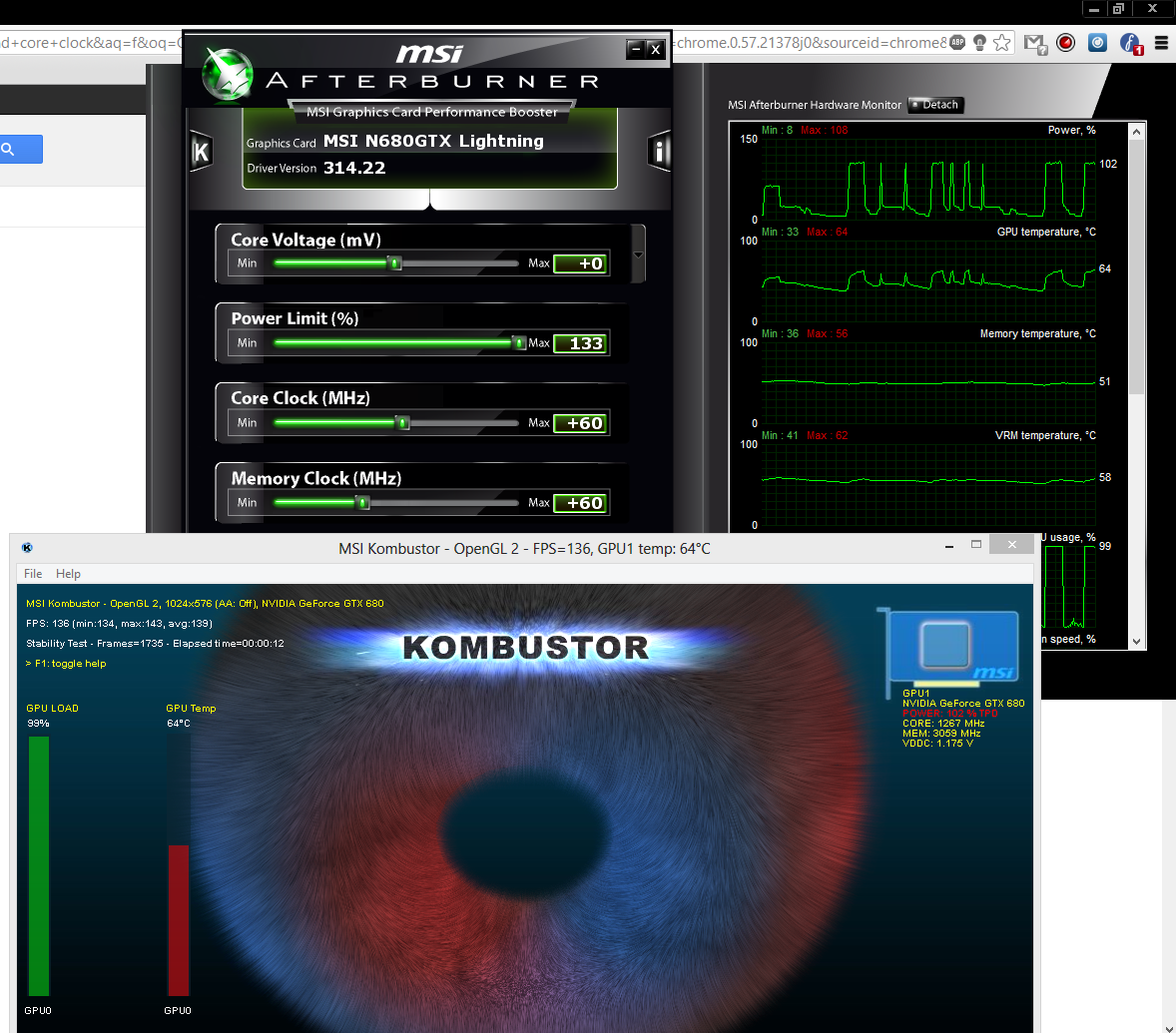Click the Kombustor window title icon

(27, 548)
